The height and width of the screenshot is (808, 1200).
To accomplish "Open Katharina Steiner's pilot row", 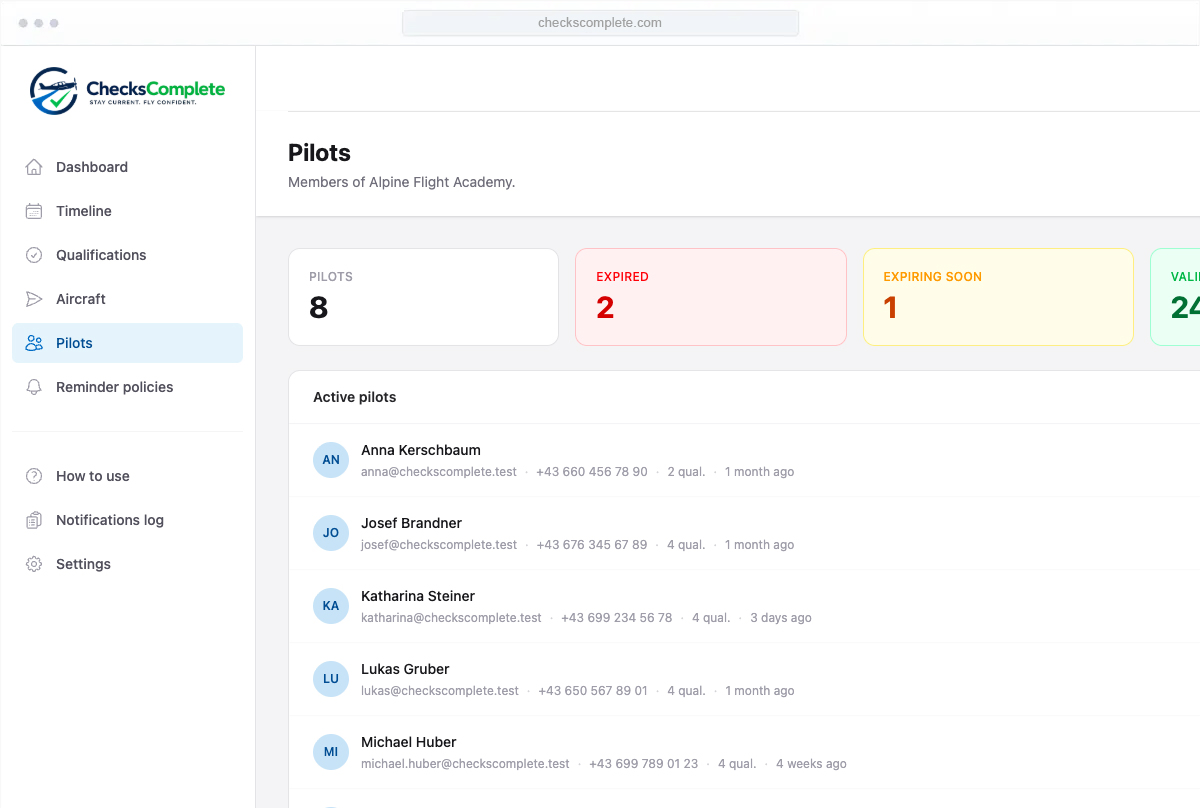I will tap(744, 606).
